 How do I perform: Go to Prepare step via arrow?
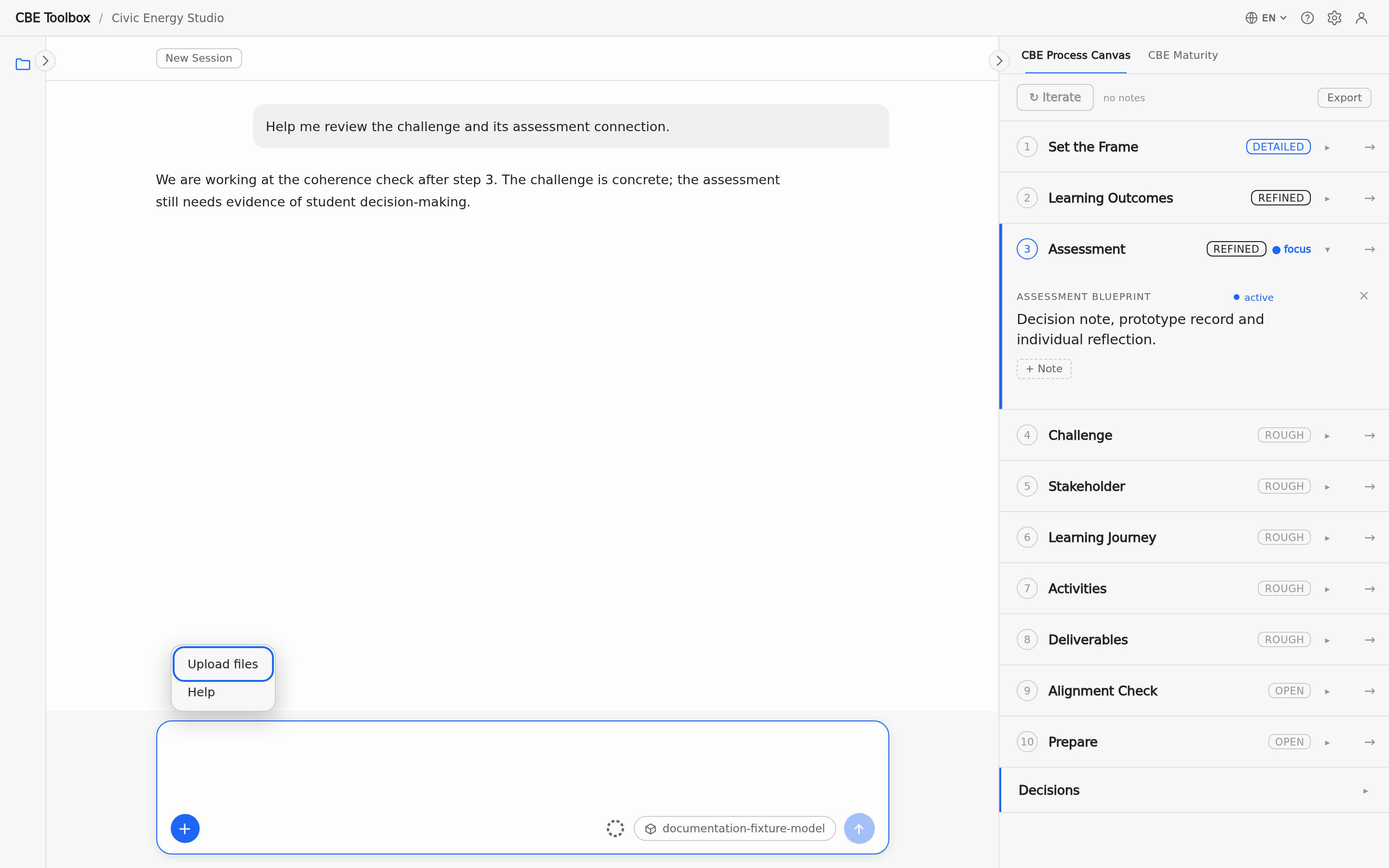click(1370, 742)
